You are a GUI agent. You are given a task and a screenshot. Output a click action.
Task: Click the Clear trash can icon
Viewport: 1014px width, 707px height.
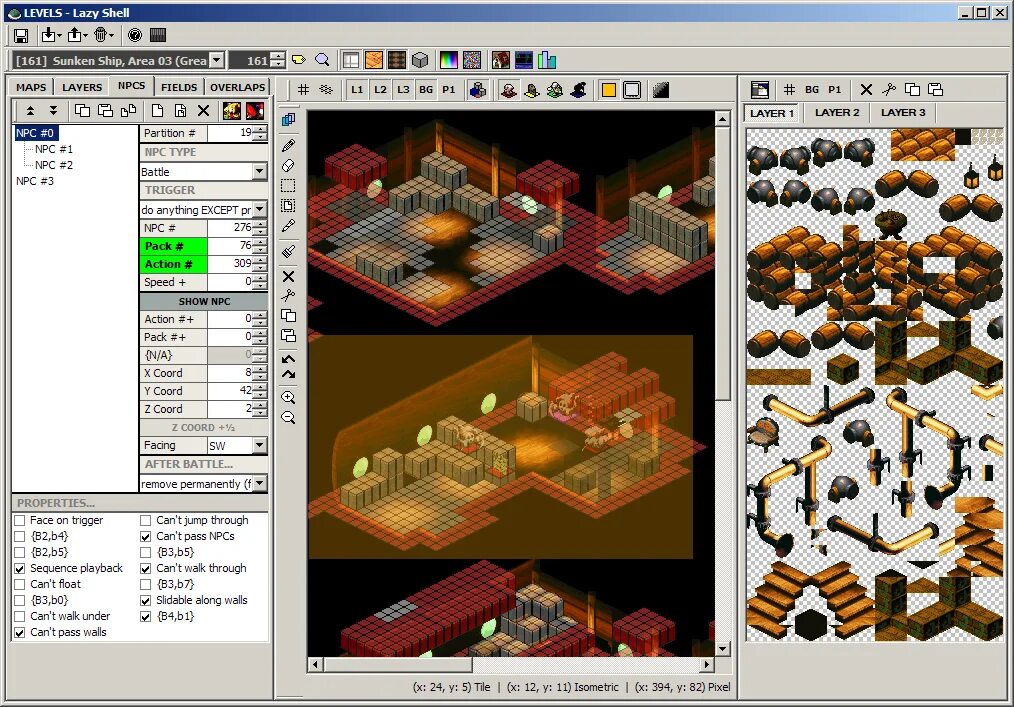[x=100, y=35]
